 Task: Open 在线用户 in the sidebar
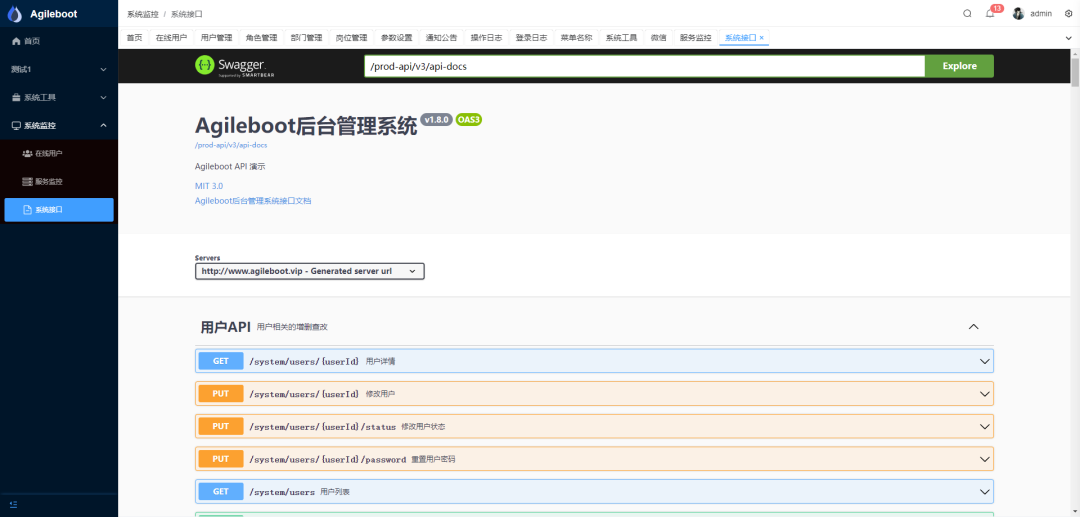coord(48,154)
